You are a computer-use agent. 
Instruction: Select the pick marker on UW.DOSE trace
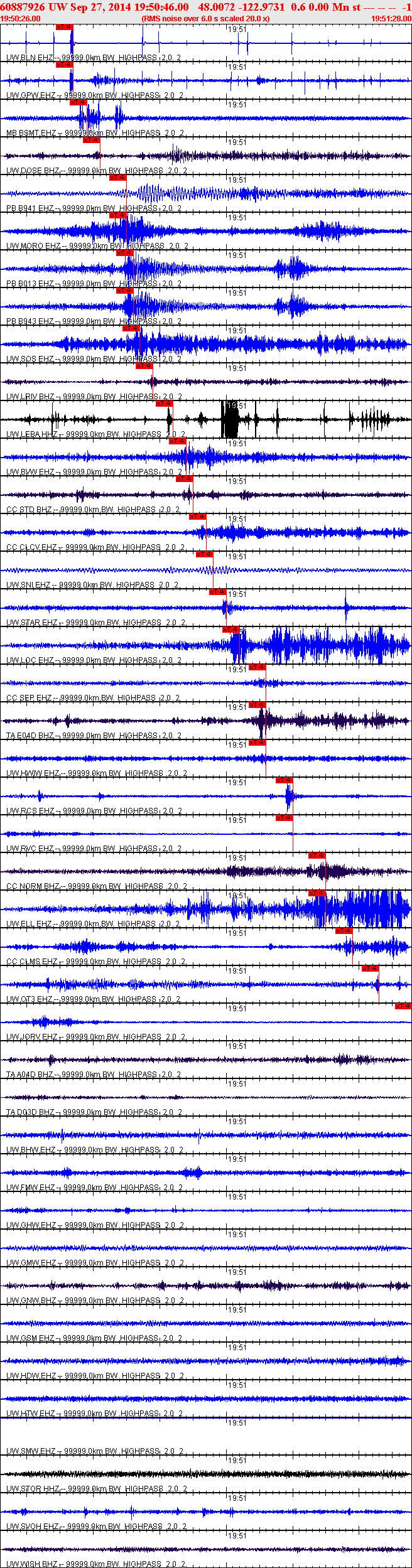point(92,140)
